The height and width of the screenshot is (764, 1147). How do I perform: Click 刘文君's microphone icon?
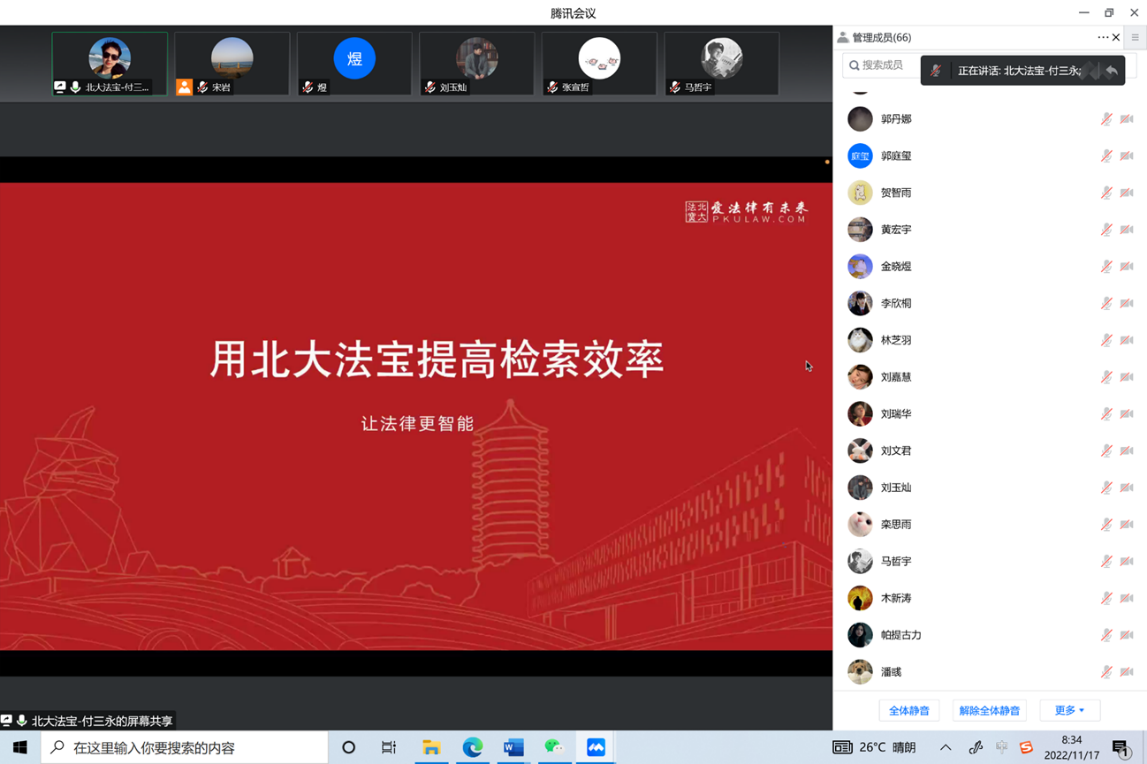[x=1106, y=451]
